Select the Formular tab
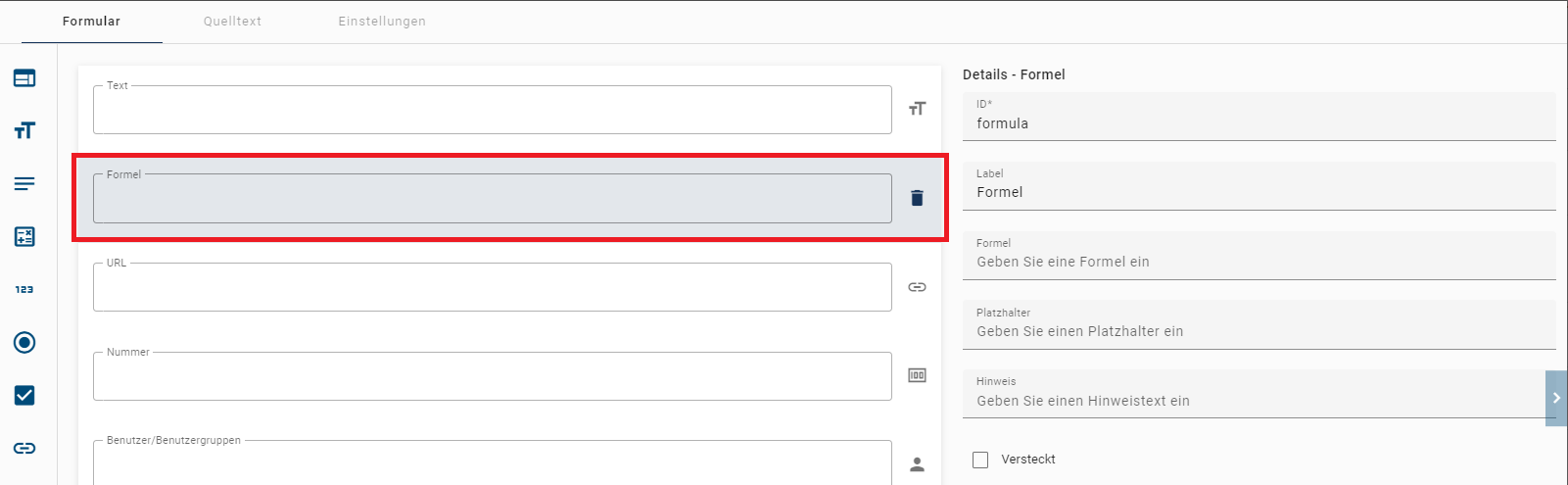The image size is (1568, 485). pos(91,22)
